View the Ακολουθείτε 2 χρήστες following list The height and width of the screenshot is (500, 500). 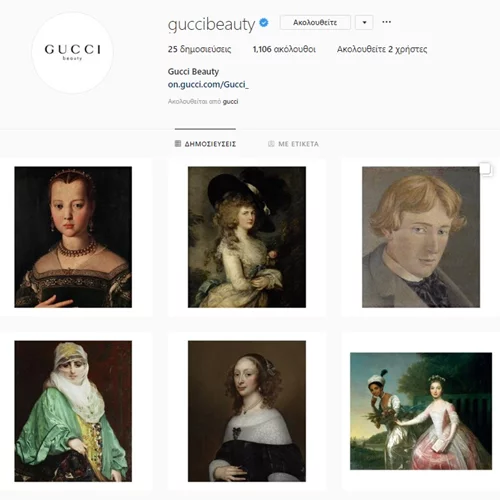coord(382,49)
